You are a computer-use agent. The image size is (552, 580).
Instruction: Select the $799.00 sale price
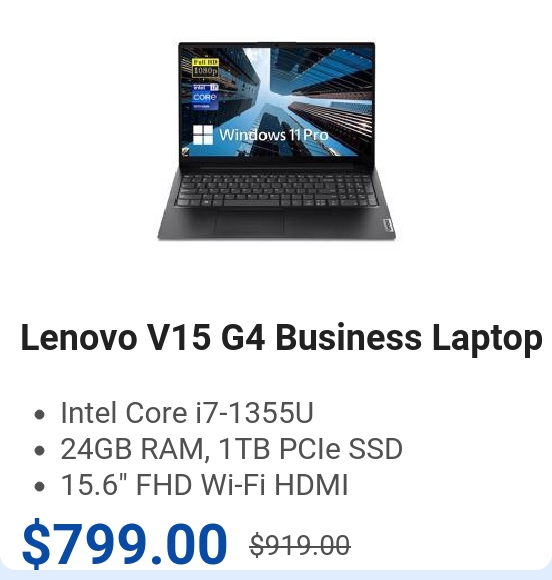(124, 543)
